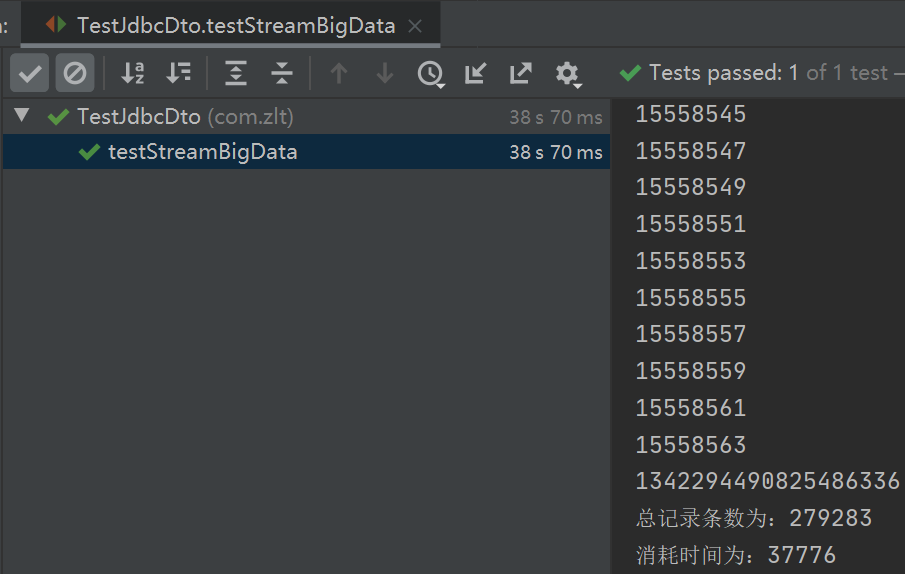This screenshot has height=574, width=905.
Task: Click console line 15558561
Action: pyautogui.click(x=691, y=408)
